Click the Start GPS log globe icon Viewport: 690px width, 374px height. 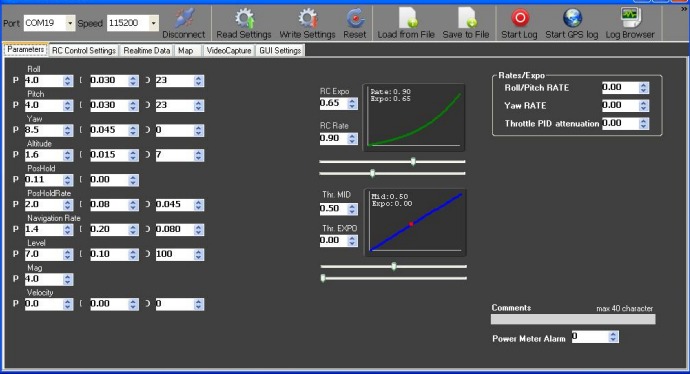click(x=572, y=18)
